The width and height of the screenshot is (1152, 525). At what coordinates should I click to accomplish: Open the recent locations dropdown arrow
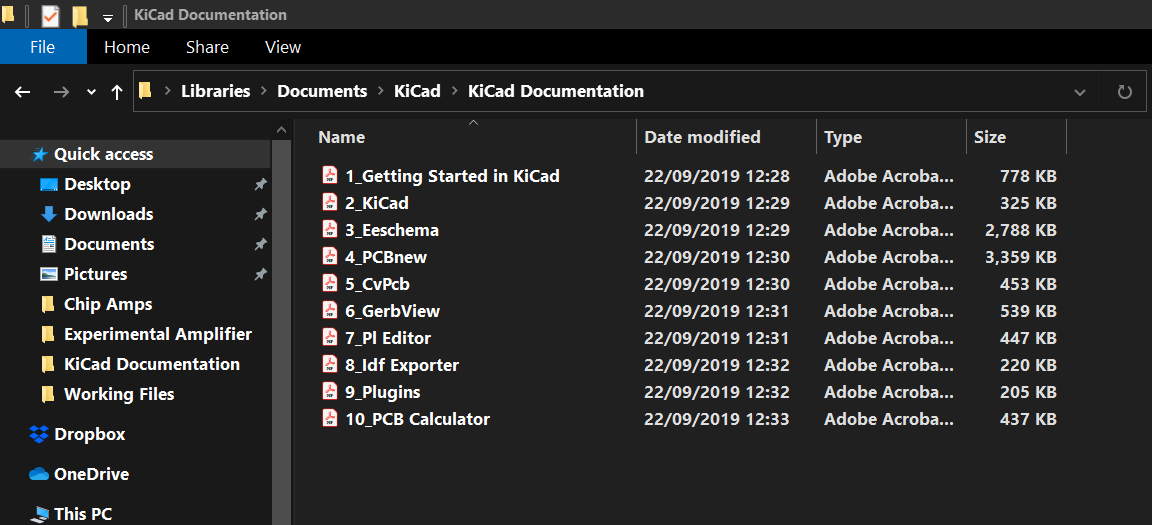[x=91, y=93]
